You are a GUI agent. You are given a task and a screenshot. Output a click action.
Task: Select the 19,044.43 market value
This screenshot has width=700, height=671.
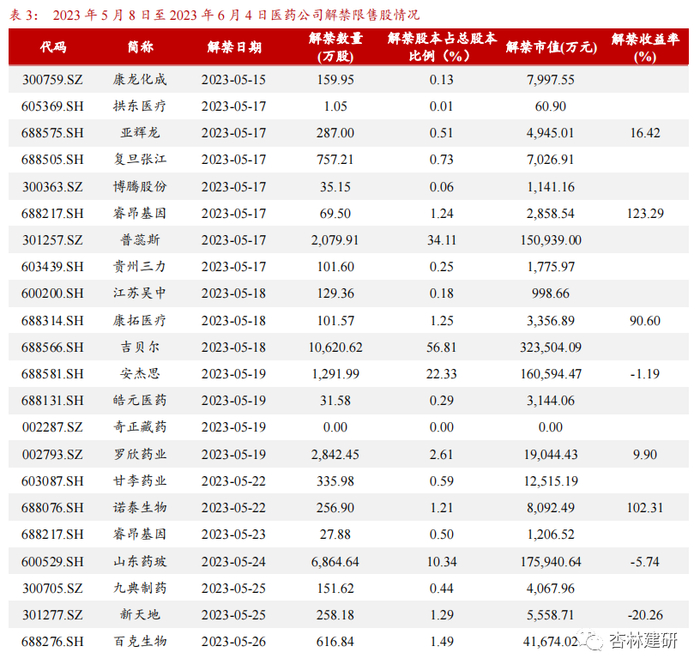(551, 454)
